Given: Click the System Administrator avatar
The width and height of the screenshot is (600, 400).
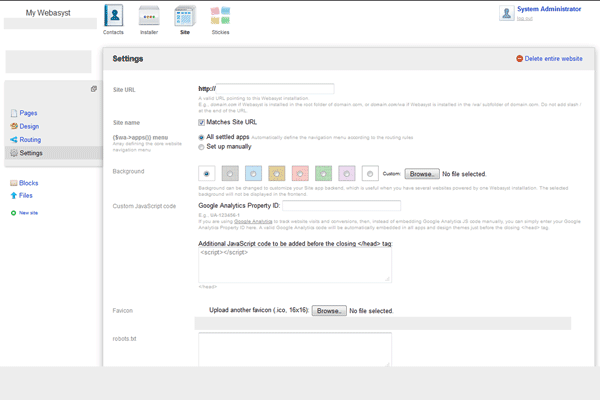Looking at the screenshot, I should click(507, 13).
